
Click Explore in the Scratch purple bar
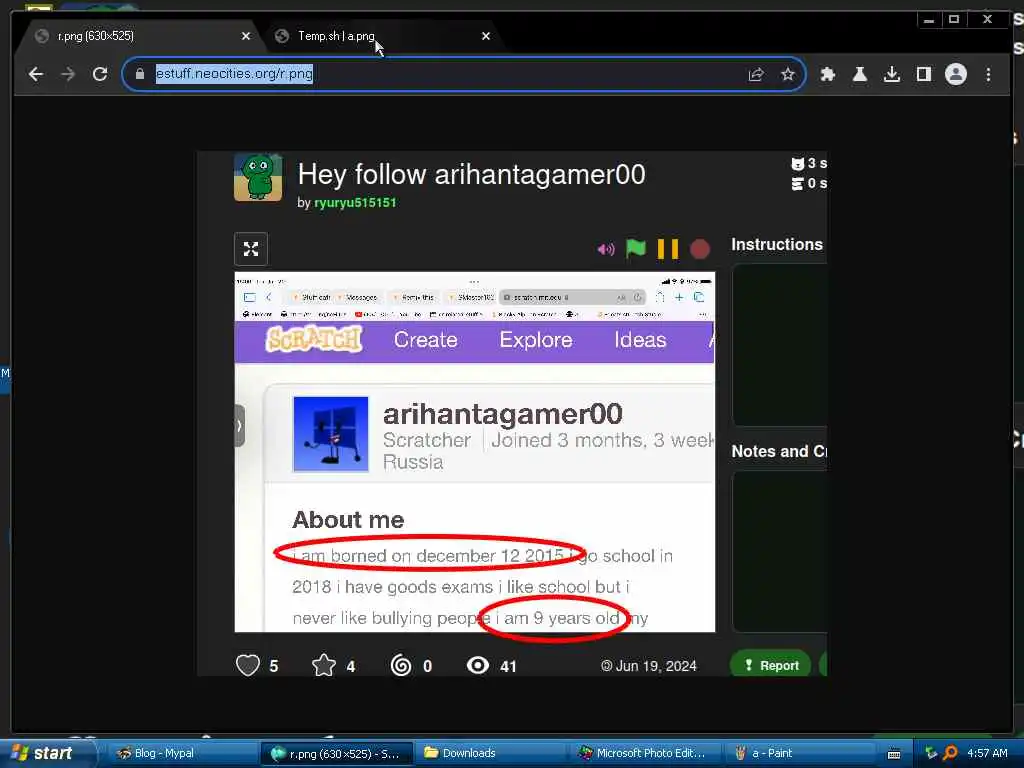[536, 340]
